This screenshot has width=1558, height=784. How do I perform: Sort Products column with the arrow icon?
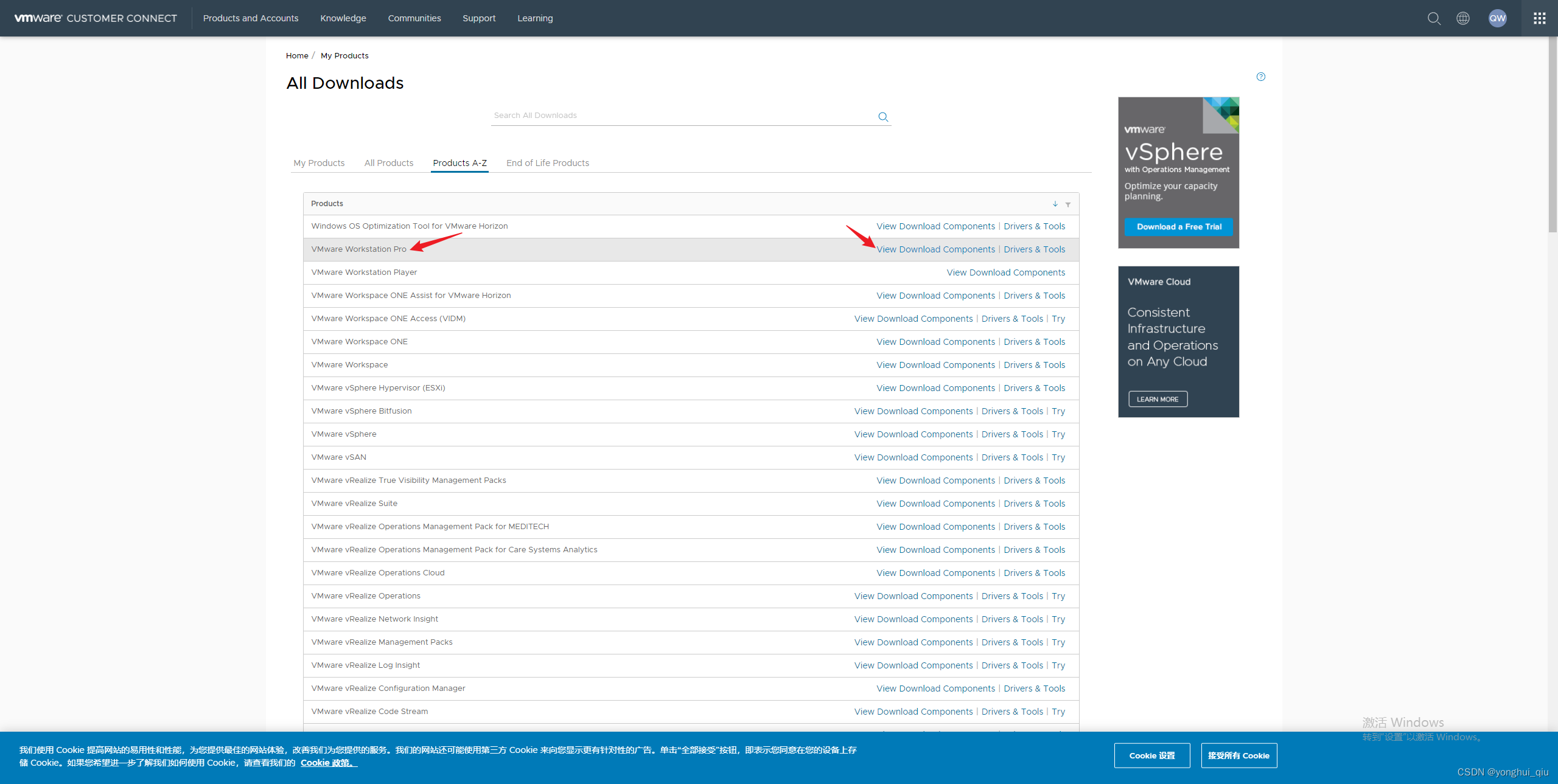(x=1055, y=204)
